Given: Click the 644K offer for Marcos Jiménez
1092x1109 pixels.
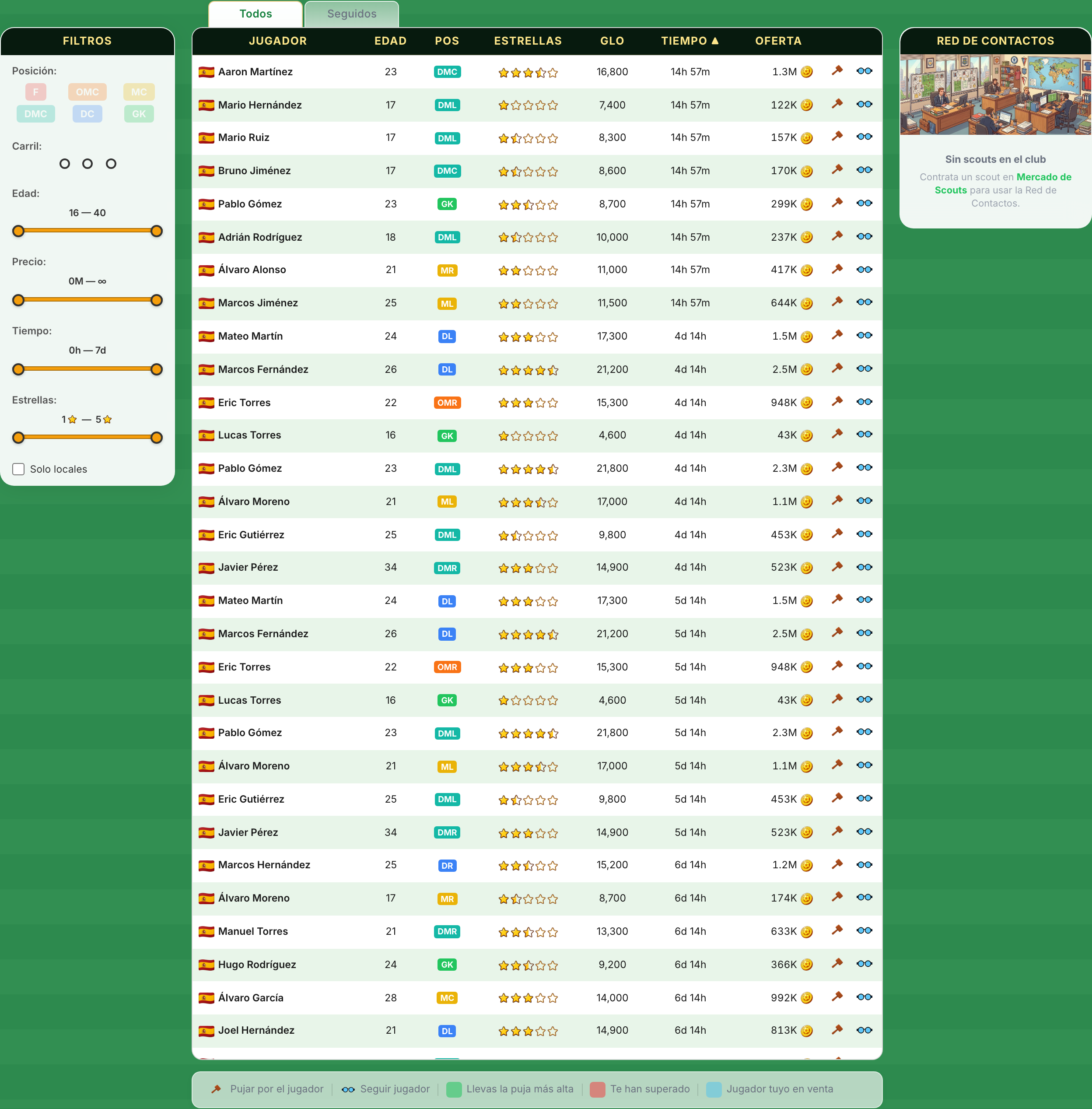Looking at the screenshot, I should [x=784, y=303].
